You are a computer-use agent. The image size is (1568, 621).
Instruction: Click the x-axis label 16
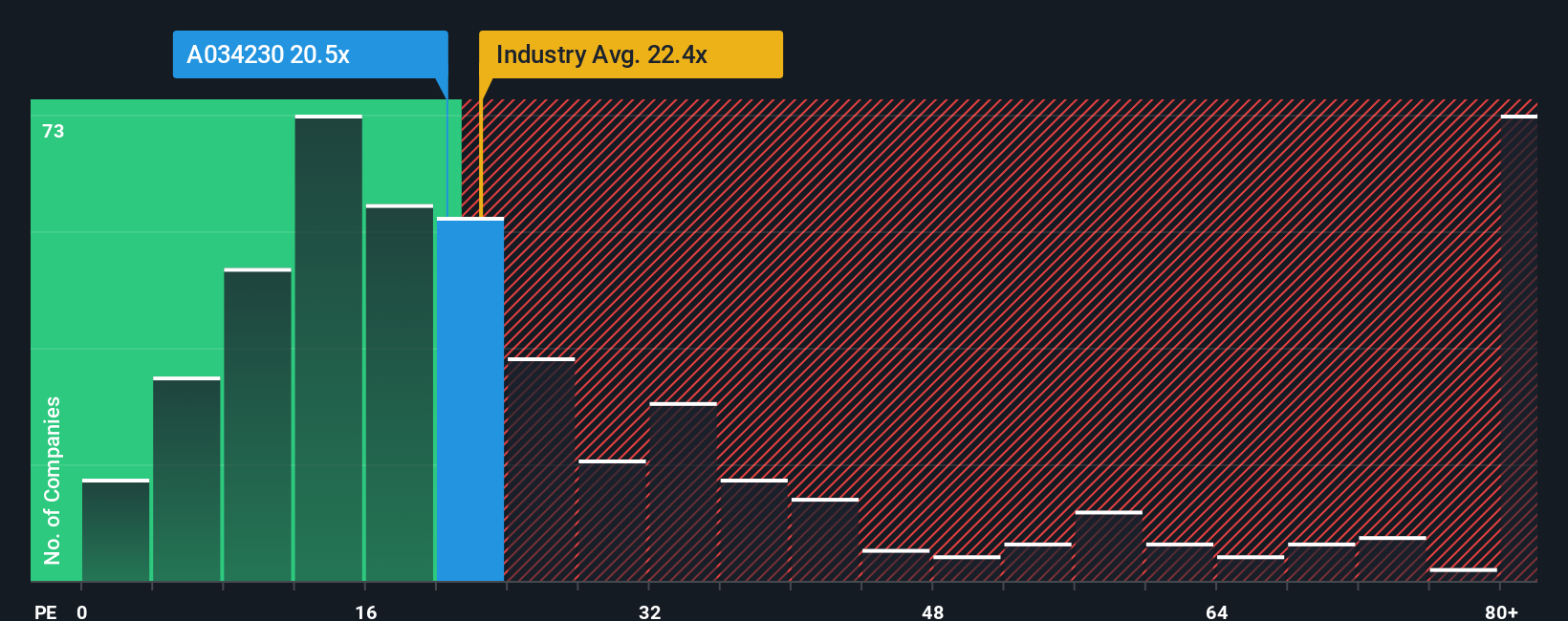point(366,611)
